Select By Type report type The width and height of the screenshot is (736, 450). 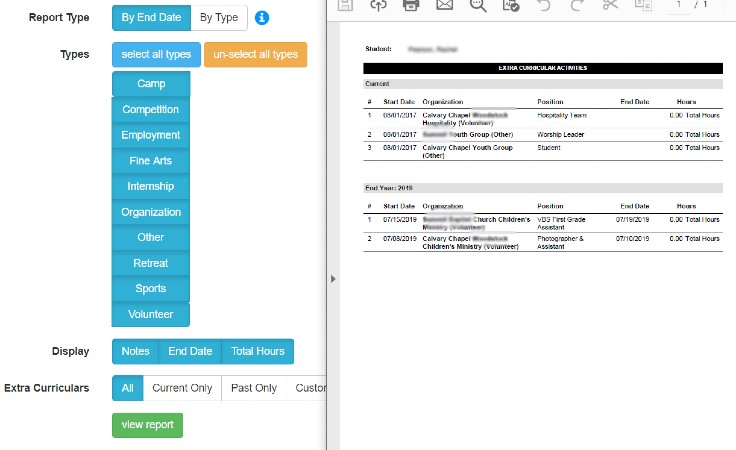pos(219,18)
